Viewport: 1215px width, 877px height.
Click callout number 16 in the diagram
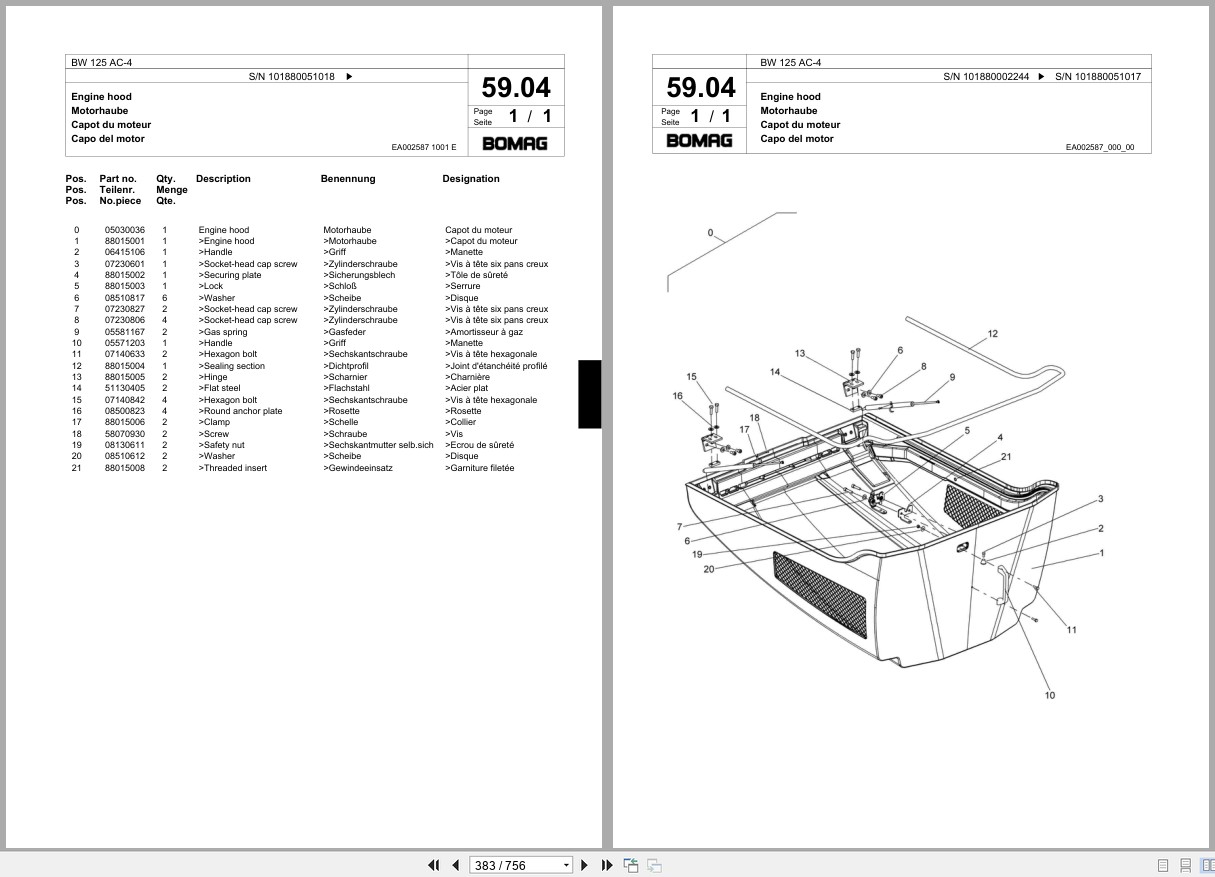tap(677, 396)
